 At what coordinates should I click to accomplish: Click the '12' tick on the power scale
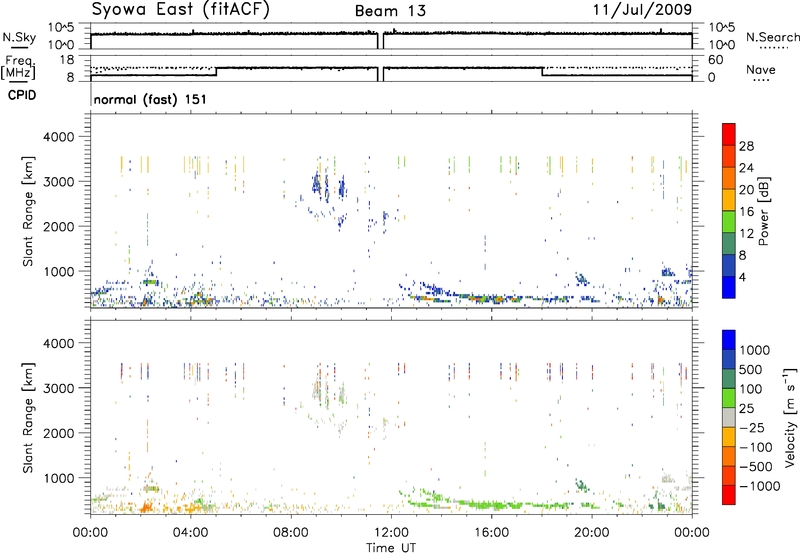click(746, 234)
